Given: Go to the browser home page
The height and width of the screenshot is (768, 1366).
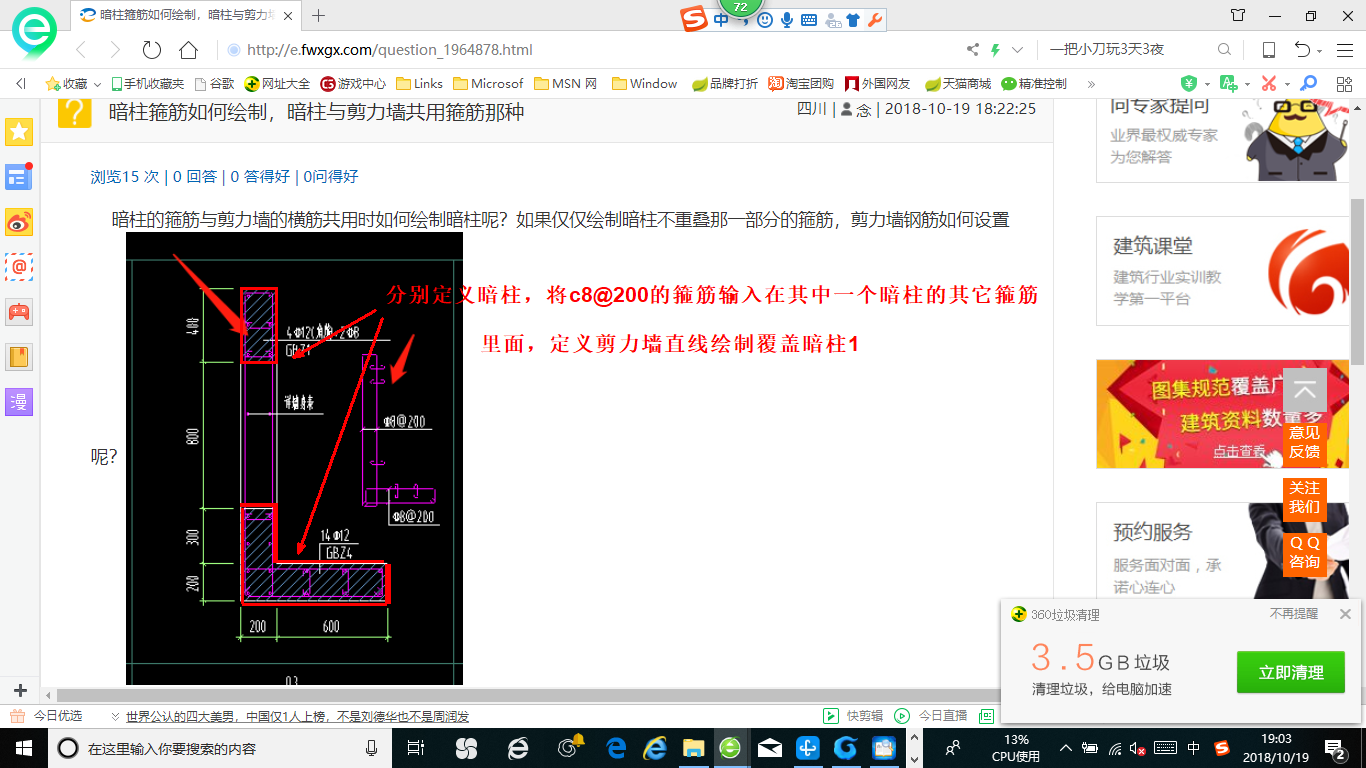Looking at the screenshot, I should pos(188,50).
